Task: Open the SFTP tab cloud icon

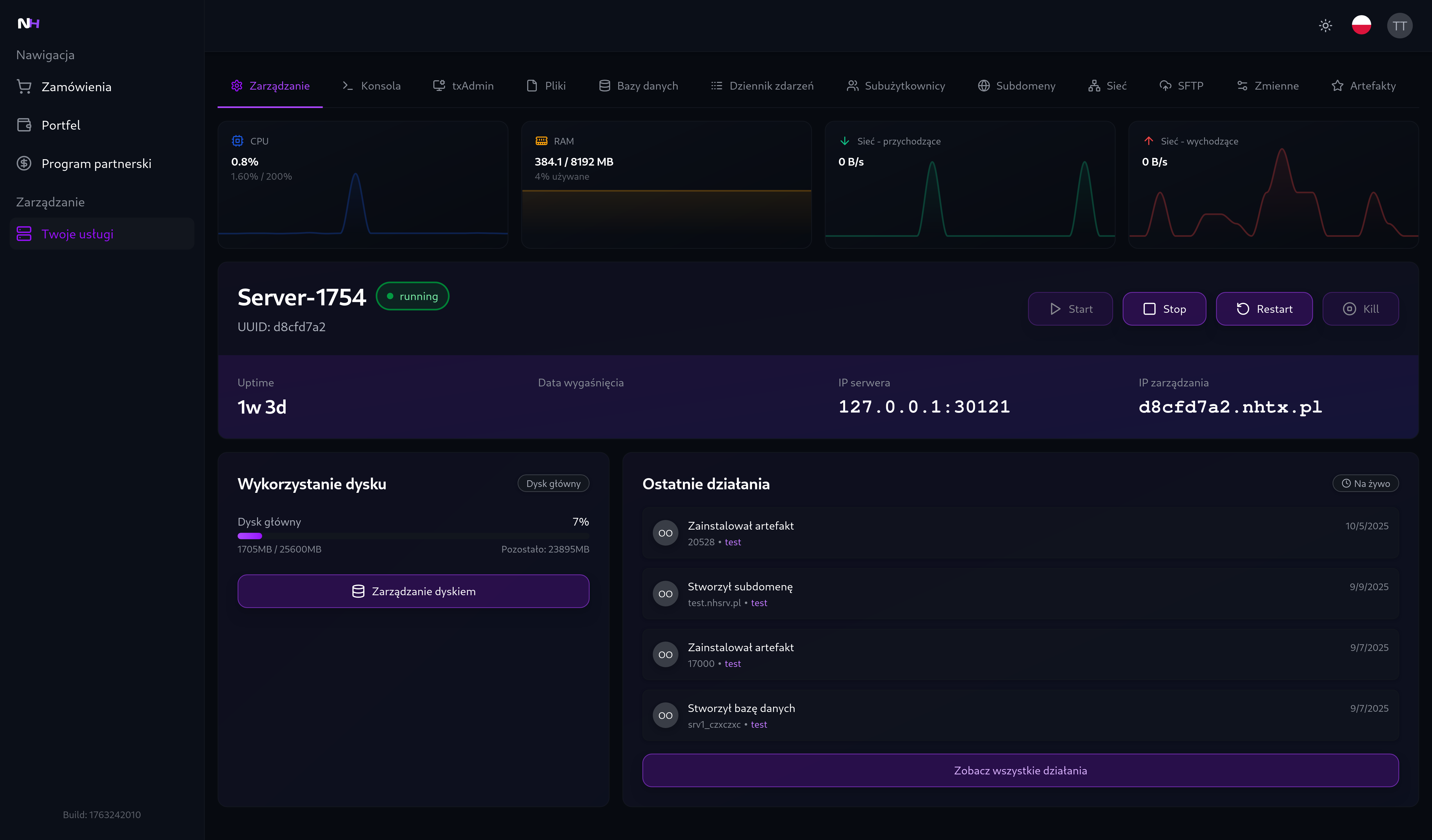Action: (x=1166, y=86)
